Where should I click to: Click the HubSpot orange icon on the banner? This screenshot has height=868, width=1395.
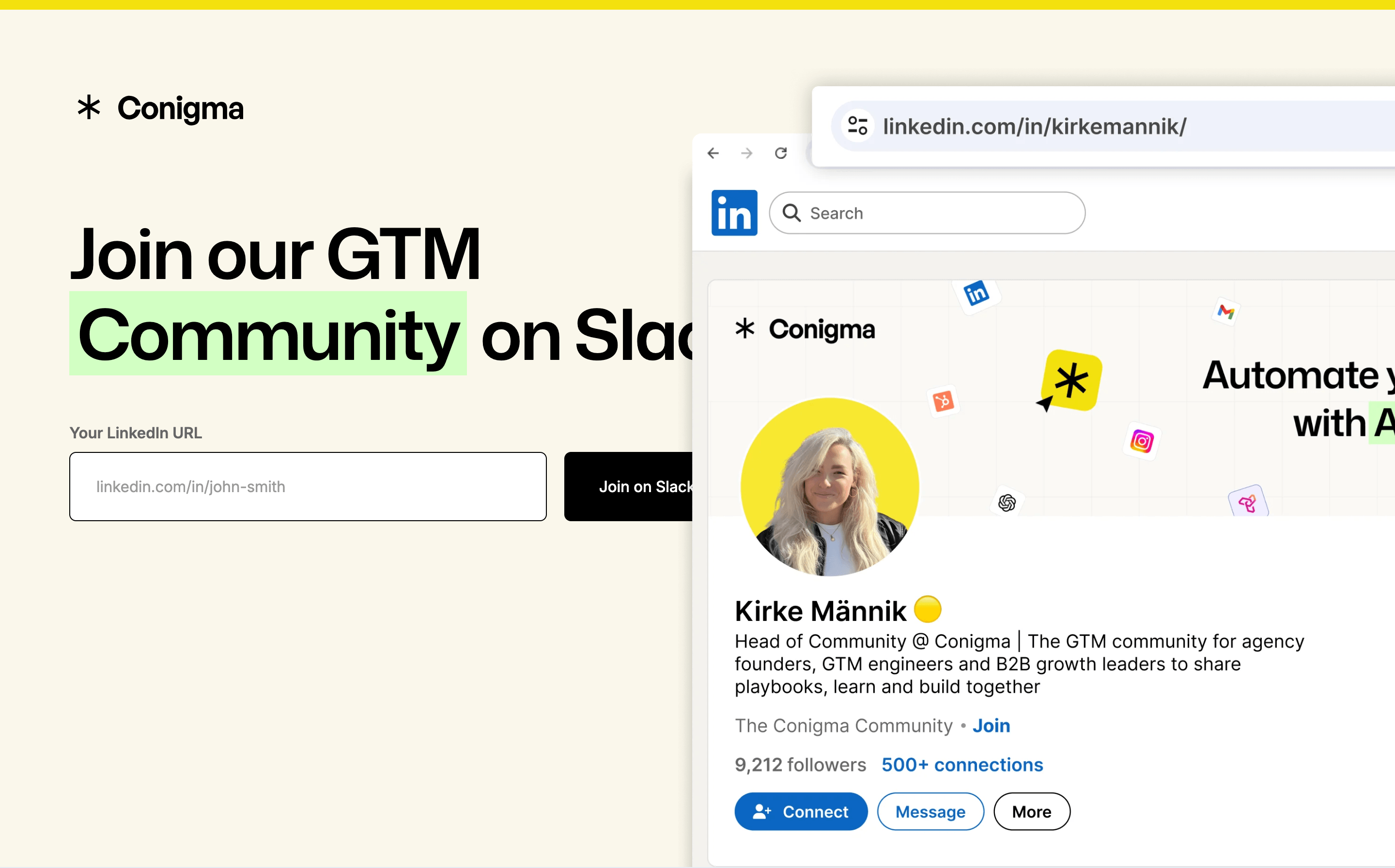(x=943, y=401)
